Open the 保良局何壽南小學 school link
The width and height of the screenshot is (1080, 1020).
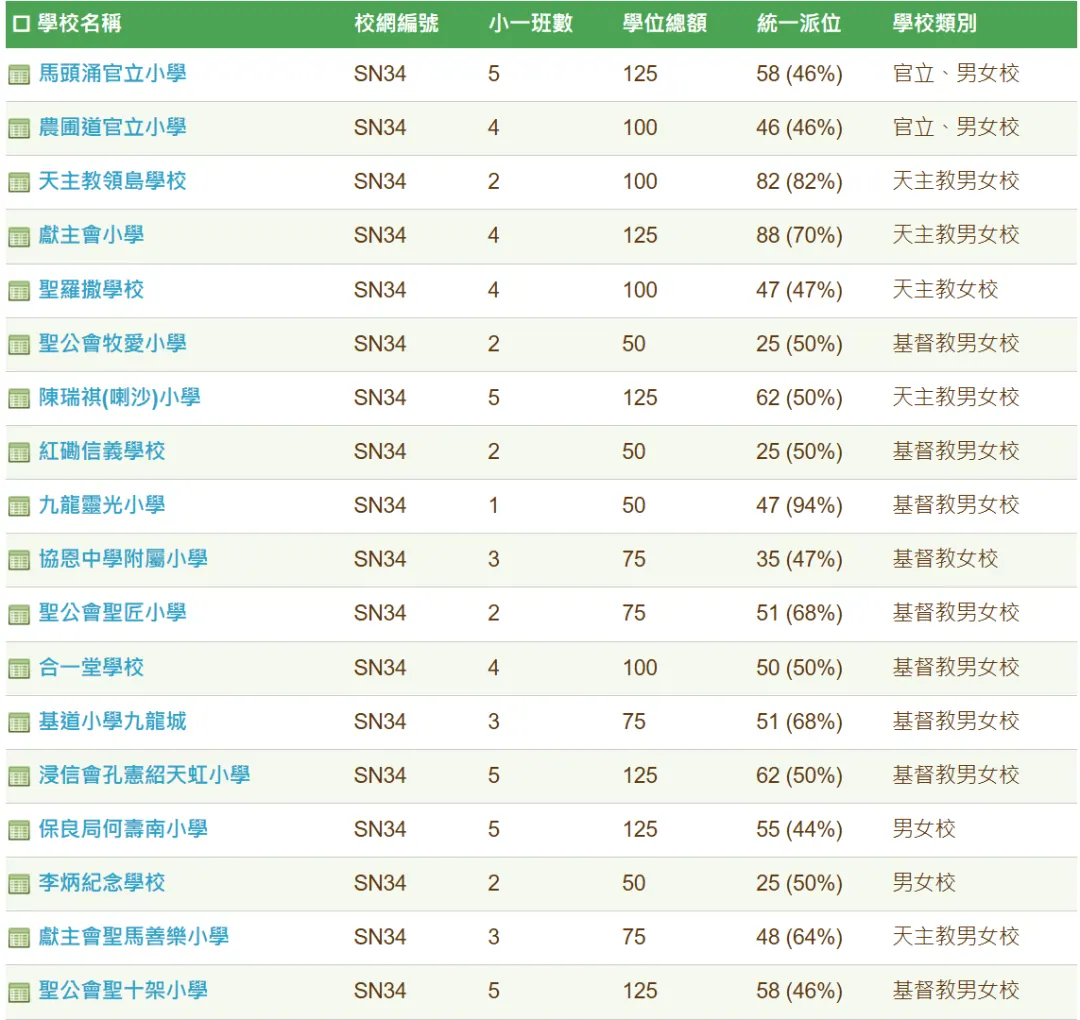[x=123, y=829]
